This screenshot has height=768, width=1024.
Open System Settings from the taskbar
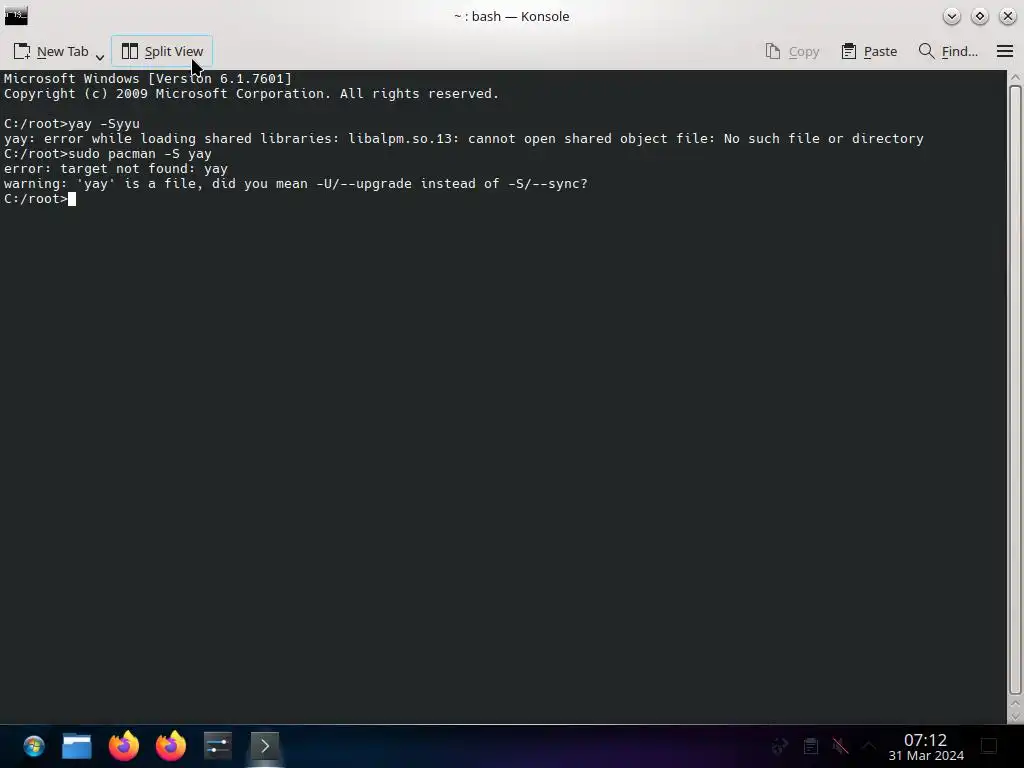[217, 746]
